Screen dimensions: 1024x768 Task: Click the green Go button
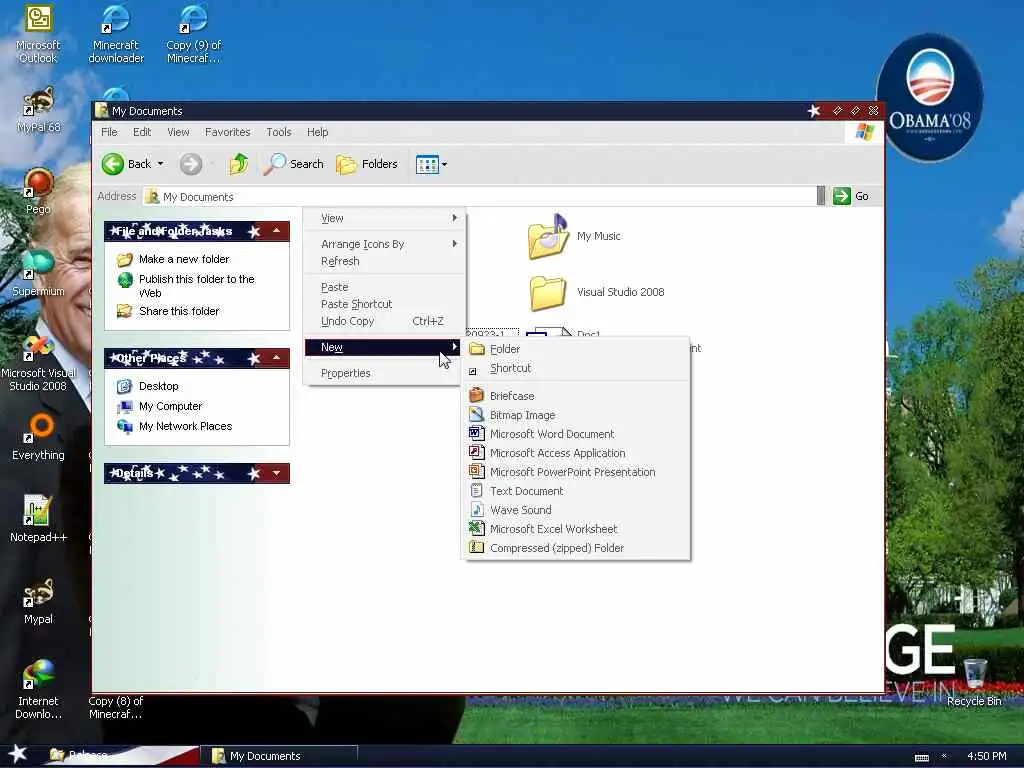click(851, 196)
